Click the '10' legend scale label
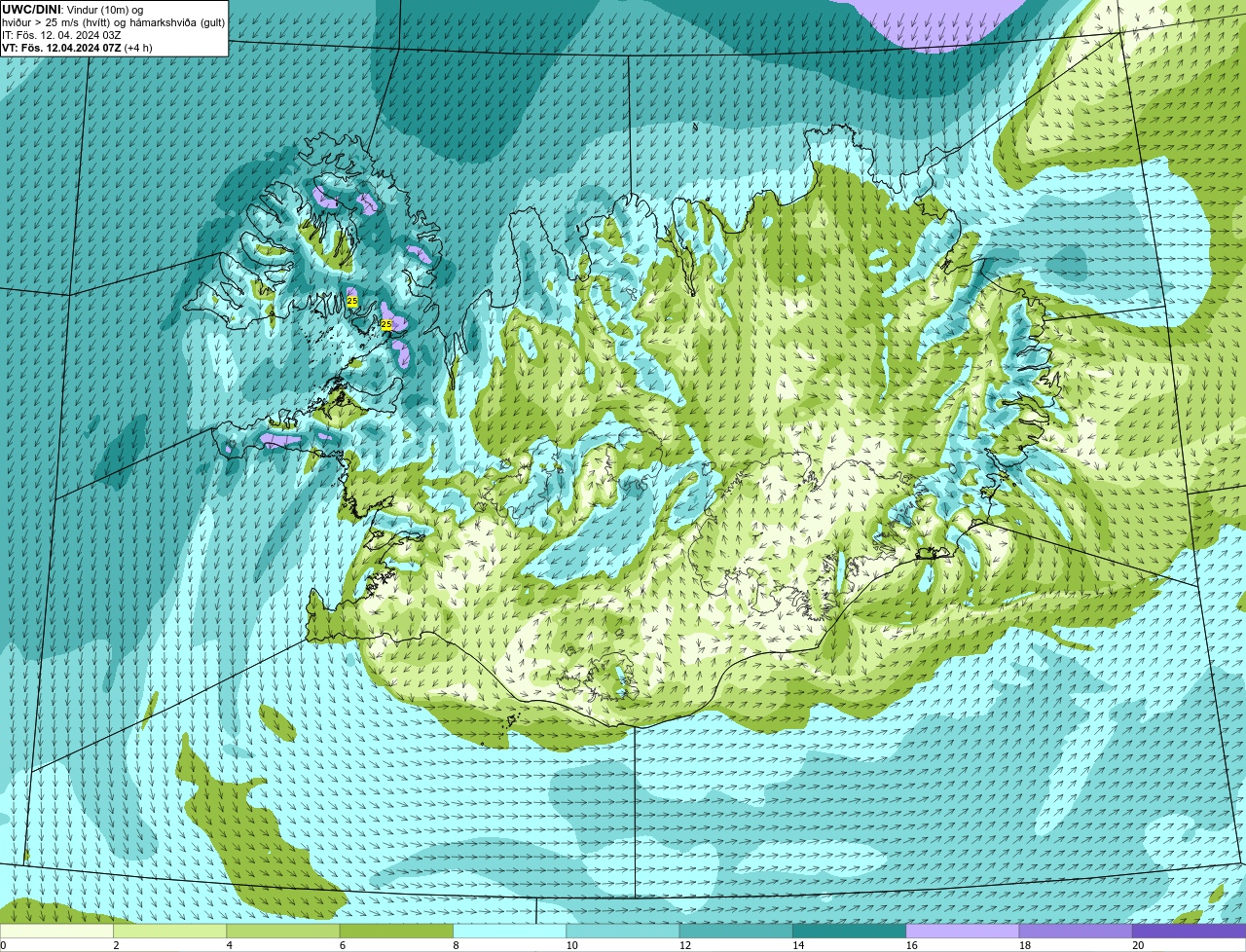 click(x=570, y=945)
